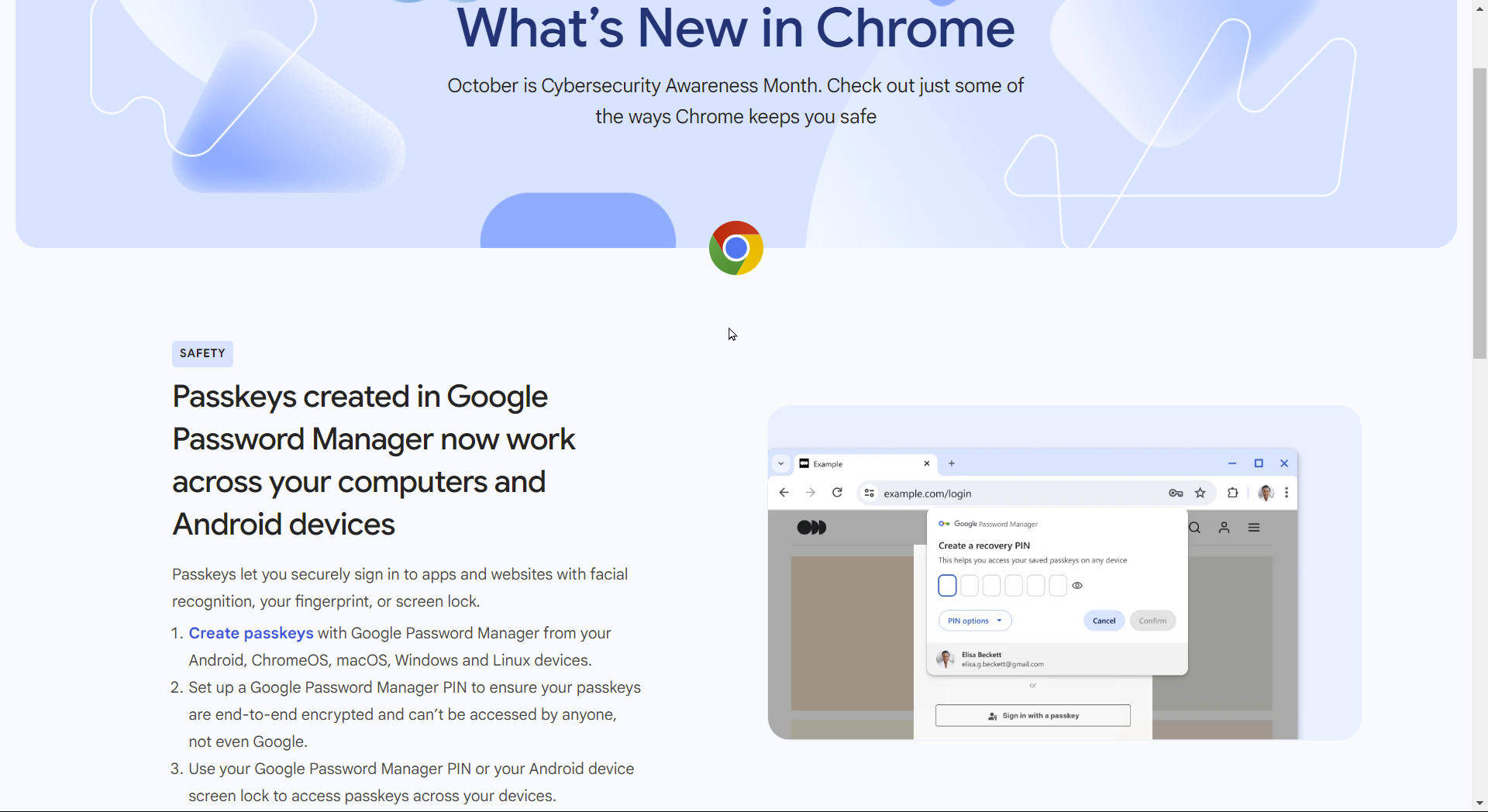This screenshot has width=1488, height=812.
Task: Click the Chrome logo icon
Action: pyautogui.click(x=736, y=248)
